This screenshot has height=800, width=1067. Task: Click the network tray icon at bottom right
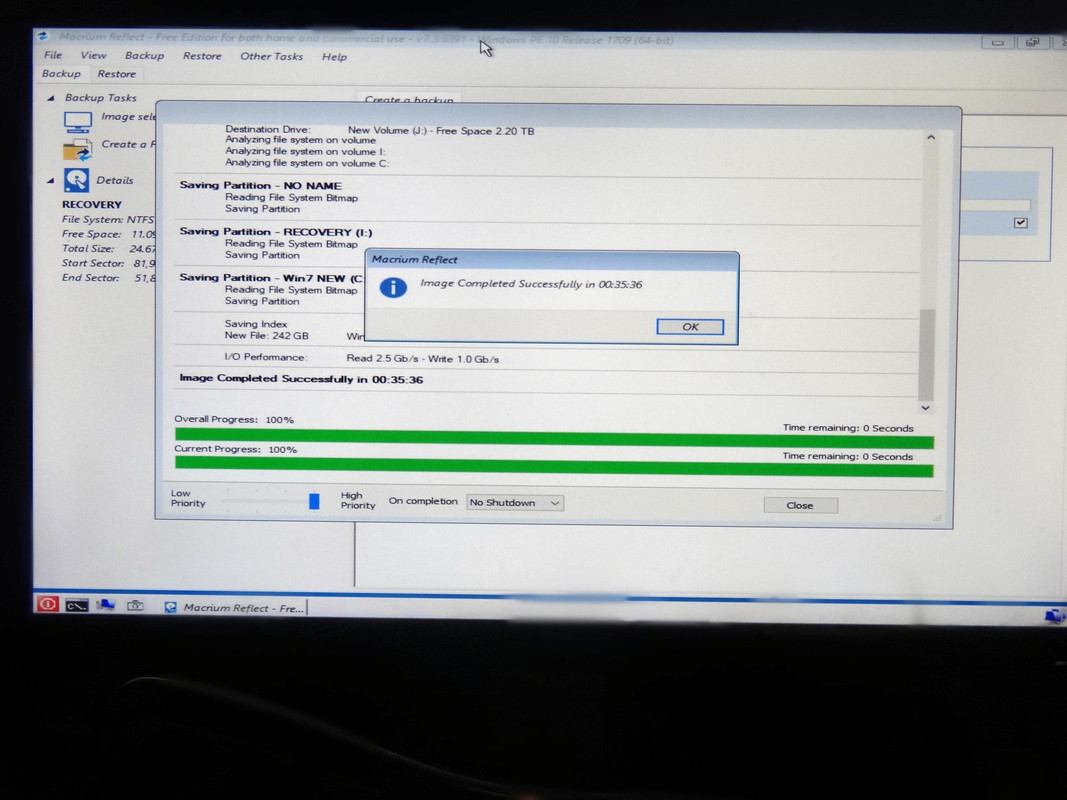1054,616
